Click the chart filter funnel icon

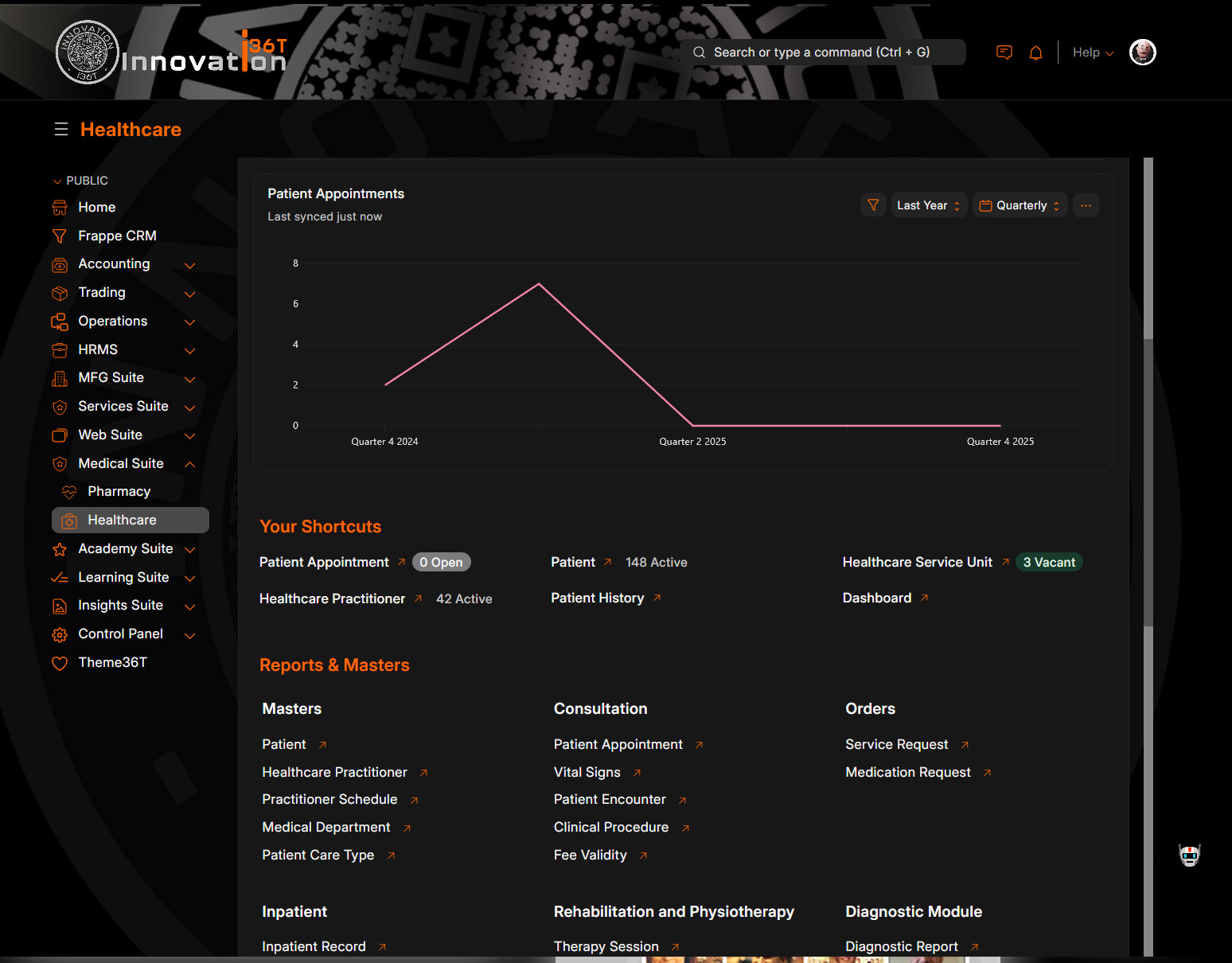(x=873, y=205)
